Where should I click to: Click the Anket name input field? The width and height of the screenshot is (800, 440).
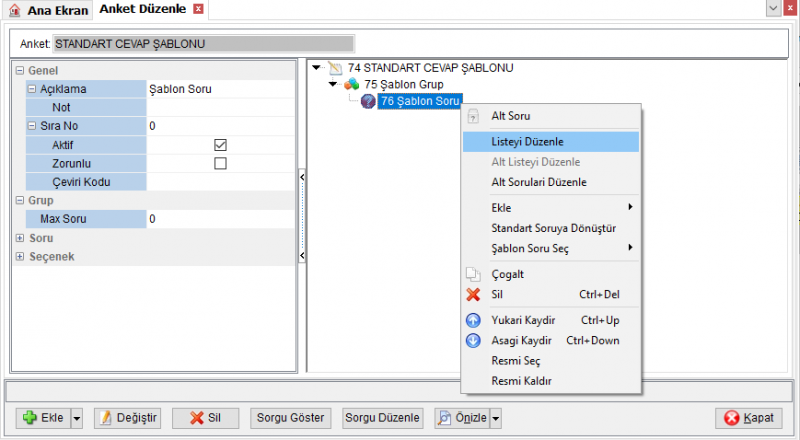204,44
